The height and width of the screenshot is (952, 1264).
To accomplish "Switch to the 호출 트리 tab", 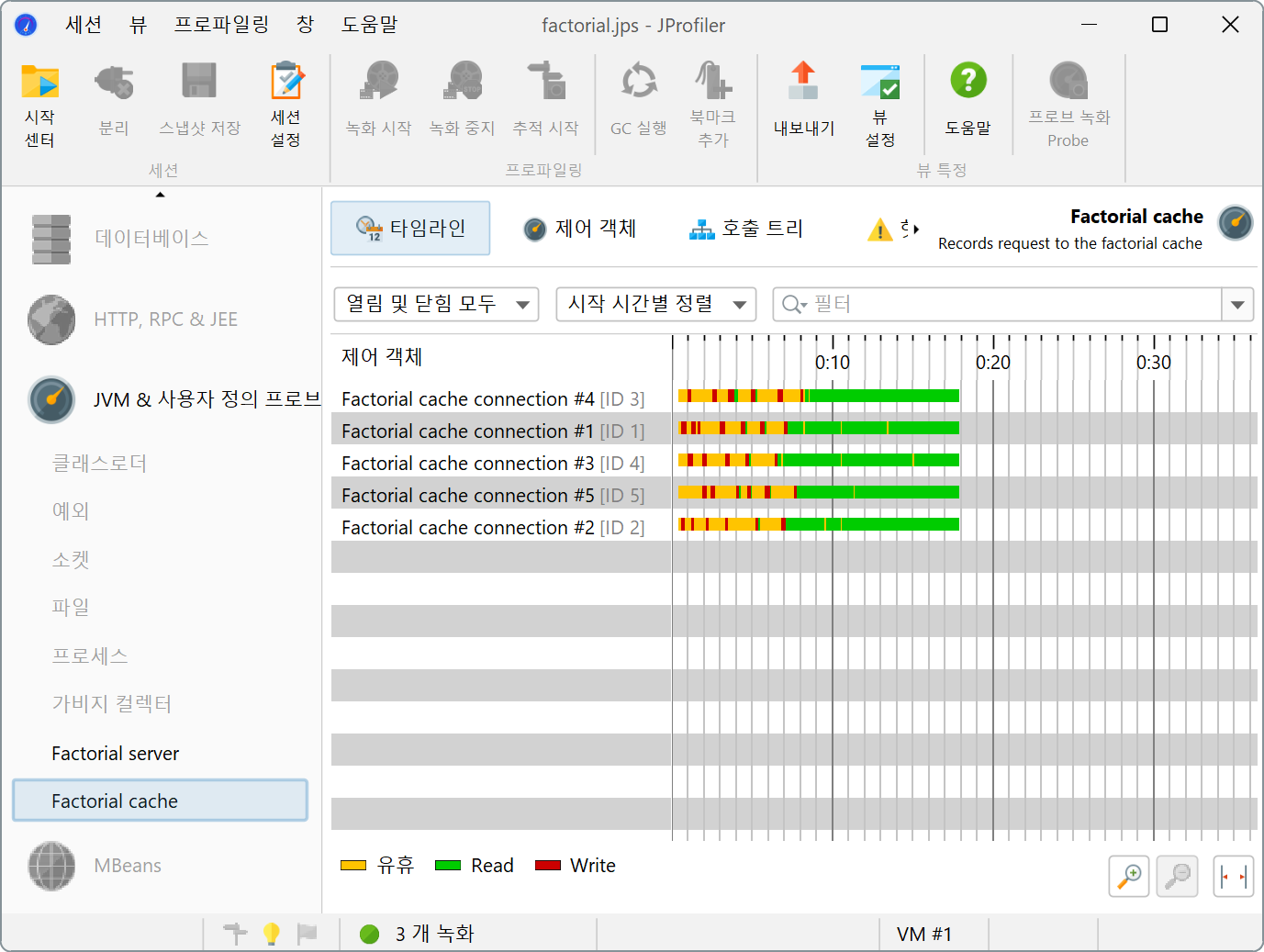I will tap(746, 229).
